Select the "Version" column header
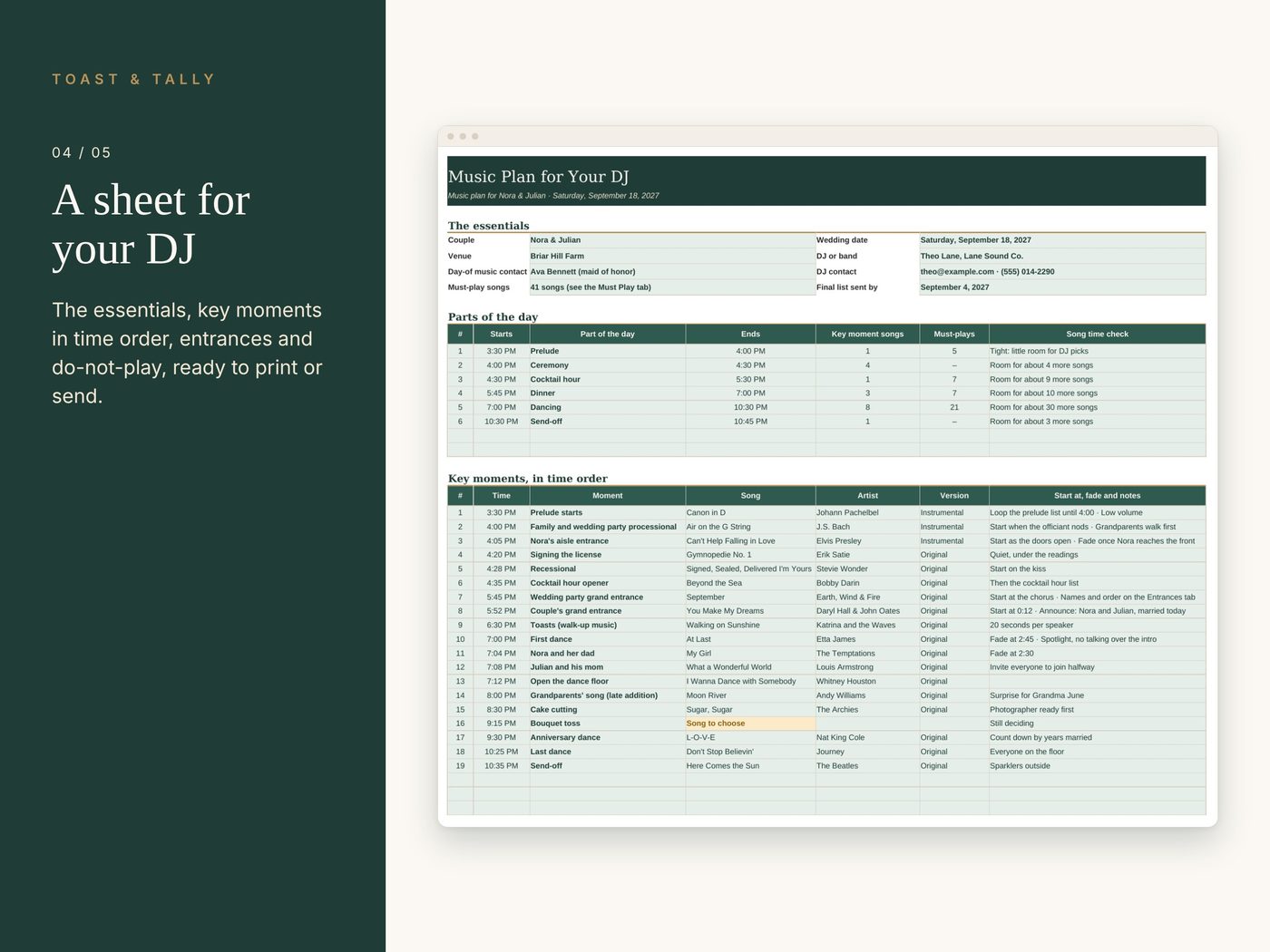Screen dimensions: 1270x952 [x=954, y=496]
